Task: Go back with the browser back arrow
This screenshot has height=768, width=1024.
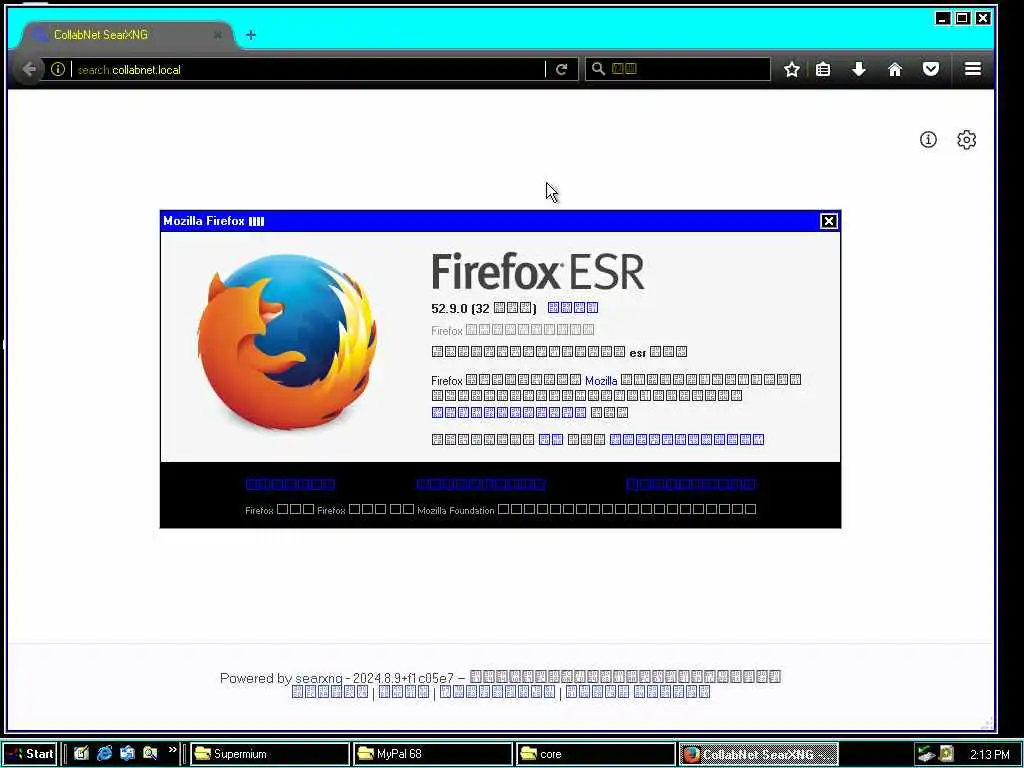Action: 29,69
